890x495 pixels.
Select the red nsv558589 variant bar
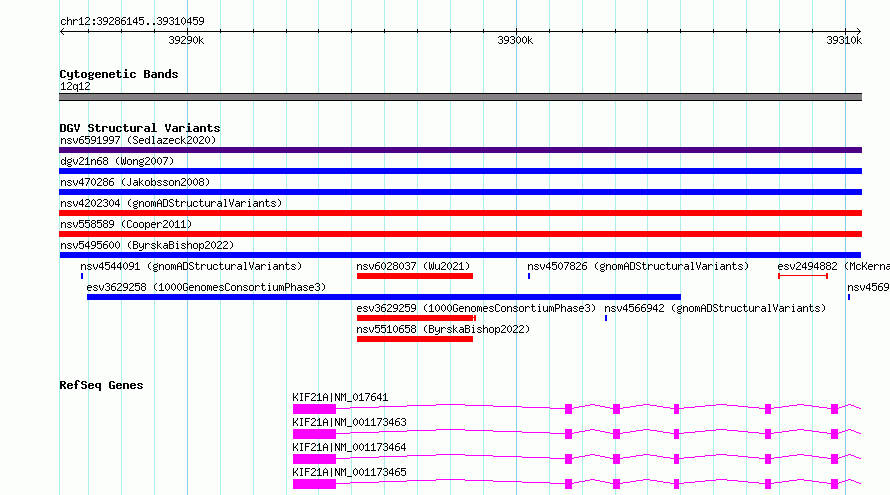tap(460, 234)
